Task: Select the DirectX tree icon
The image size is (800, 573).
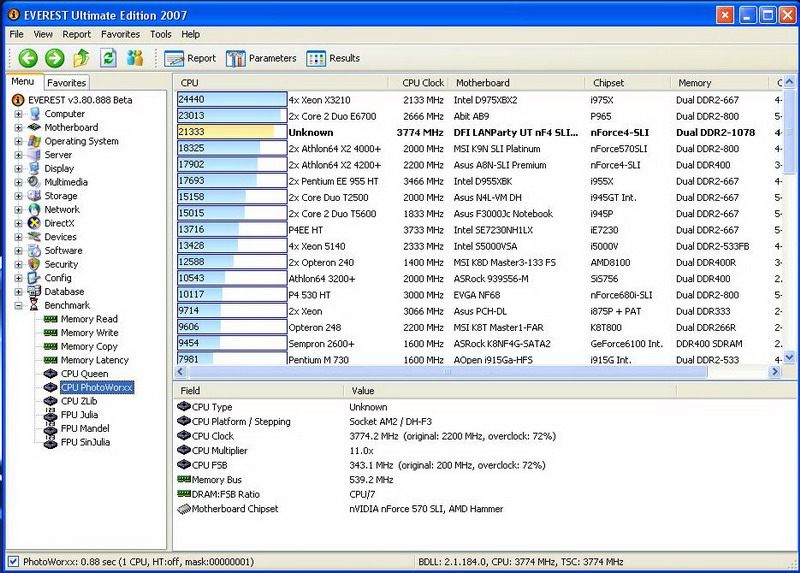Action: (x=35, y=223)
